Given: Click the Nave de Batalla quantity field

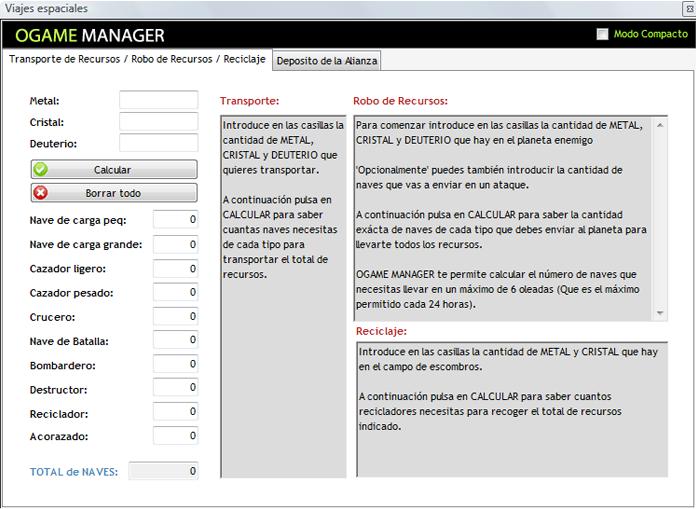Looking at the screenshot, I should [176, 340].
